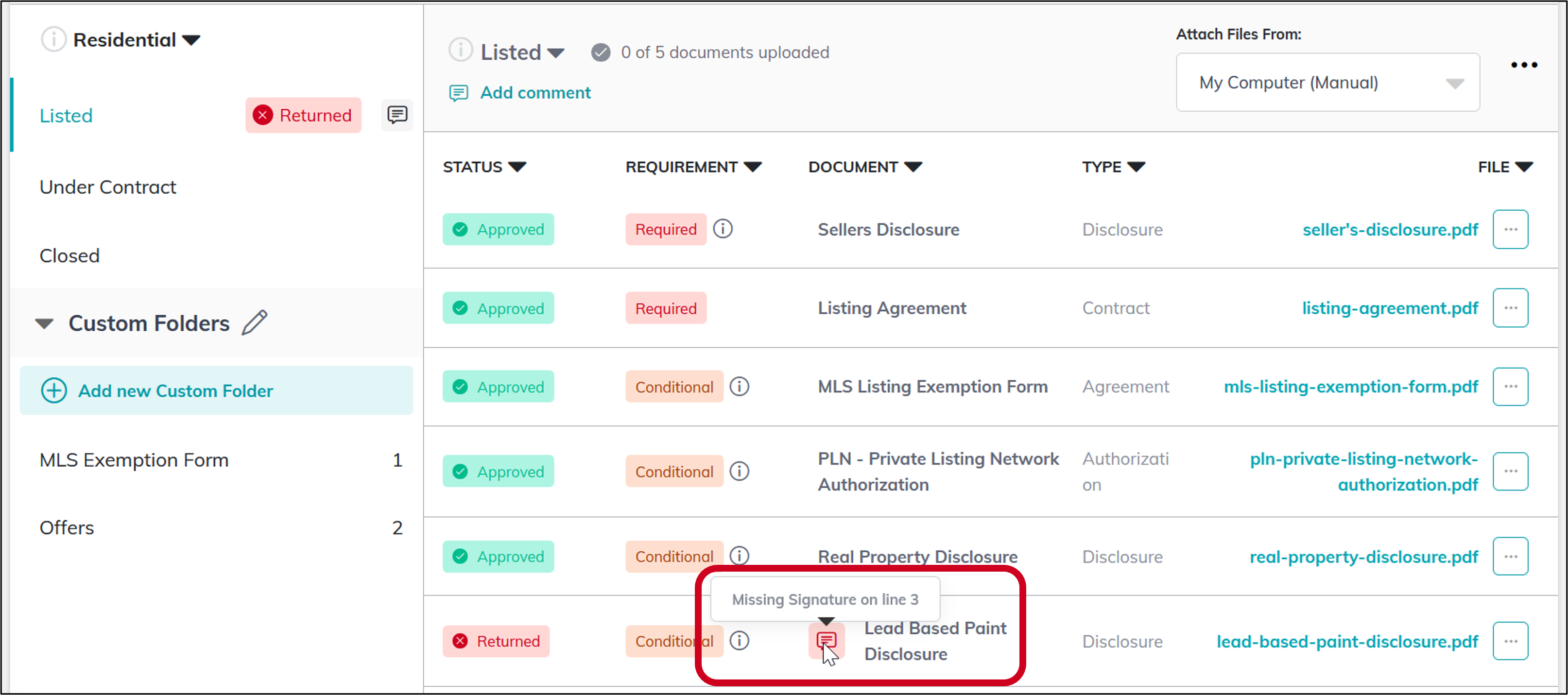This screenshot has width=1568, height=695.
Task: Click the info icon beside the Listed heading
Action: tap(460, 50)
